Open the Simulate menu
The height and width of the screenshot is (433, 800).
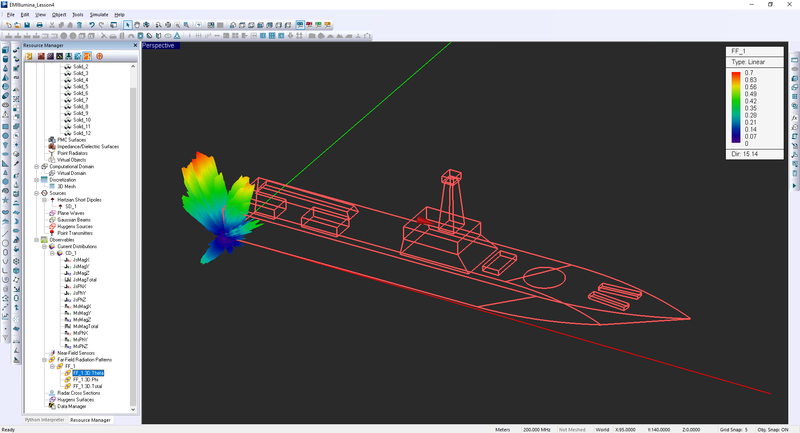point(98,15)
